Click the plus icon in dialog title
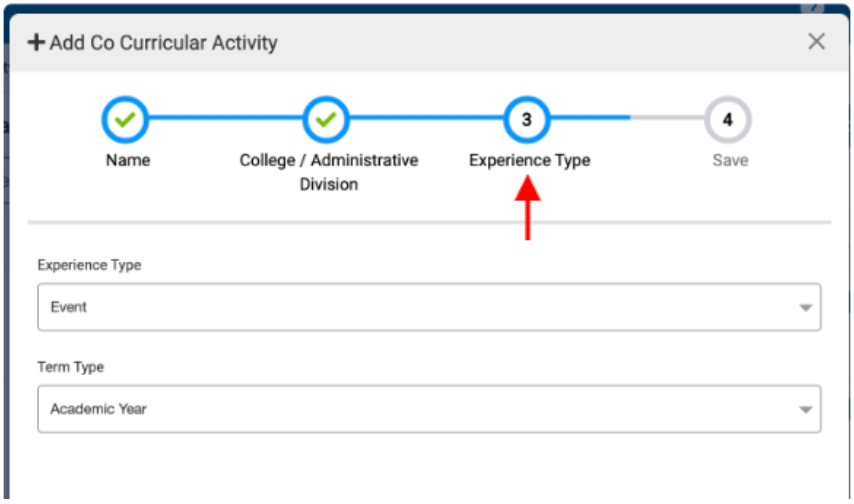Viewport: 854px width, 504px height. (x=36, y=43)
